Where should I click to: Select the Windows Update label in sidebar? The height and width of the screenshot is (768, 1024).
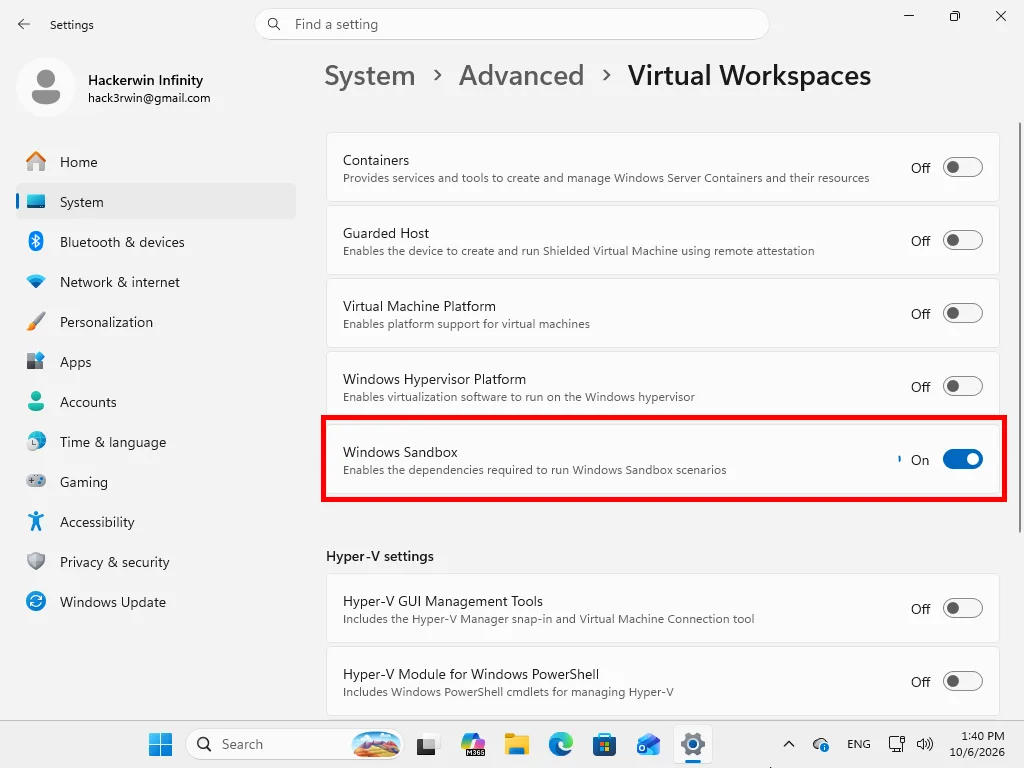(x=113, y=602)
